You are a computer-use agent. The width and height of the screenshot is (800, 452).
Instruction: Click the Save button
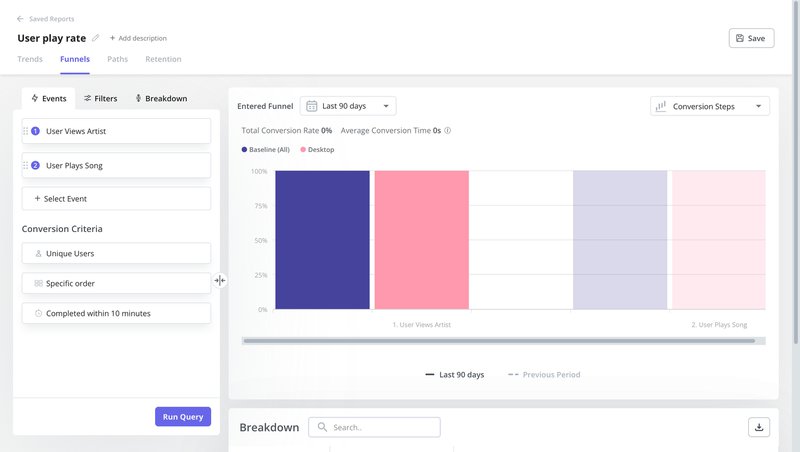751,38
